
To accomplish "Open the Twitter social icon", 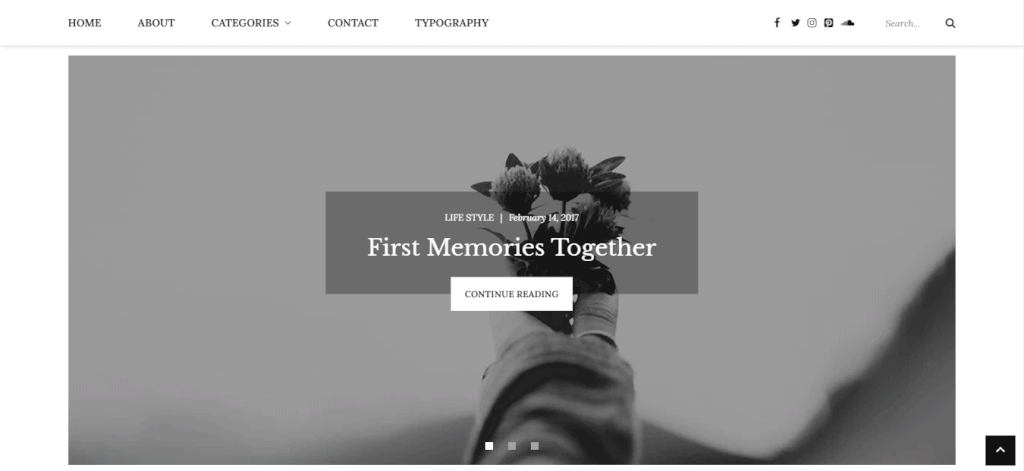I will click(x=795, y=23).
